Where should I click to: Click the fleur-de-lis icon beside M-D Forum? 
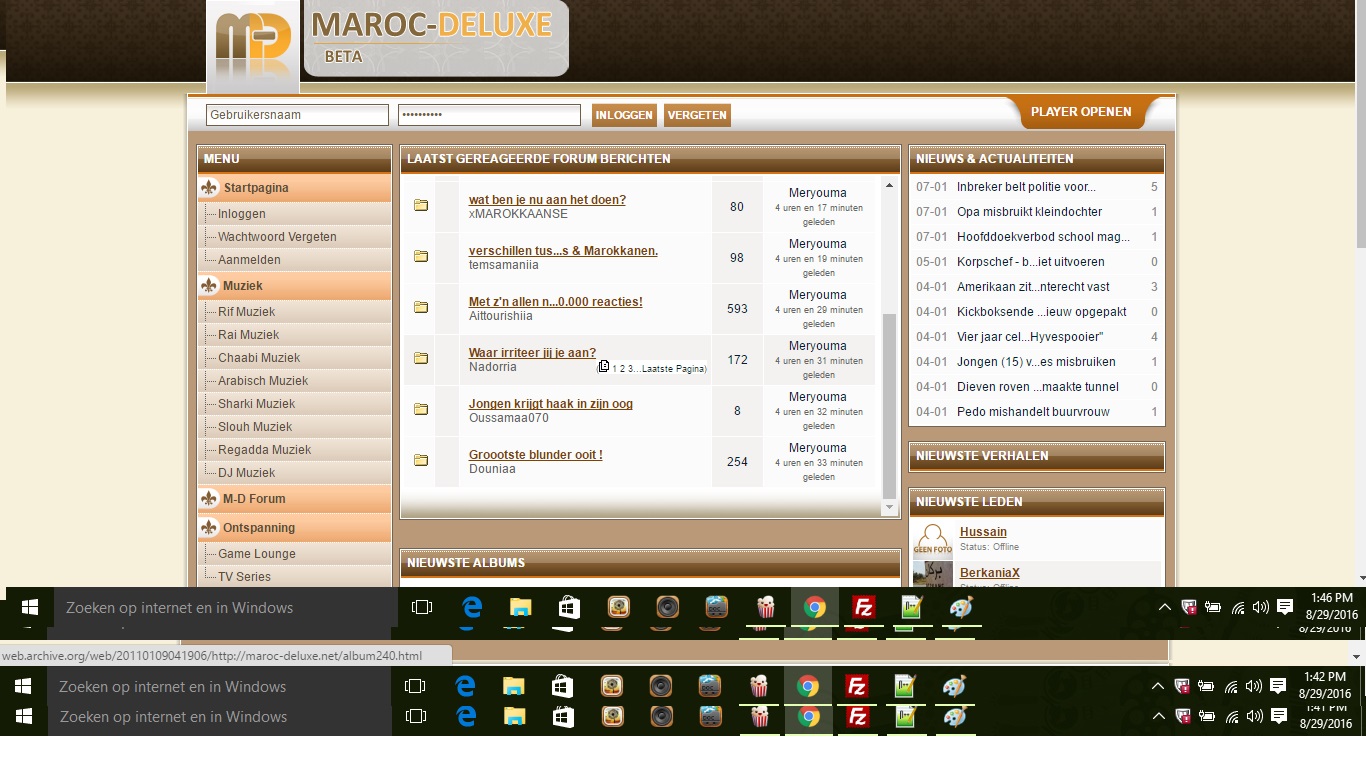[209, 499]
